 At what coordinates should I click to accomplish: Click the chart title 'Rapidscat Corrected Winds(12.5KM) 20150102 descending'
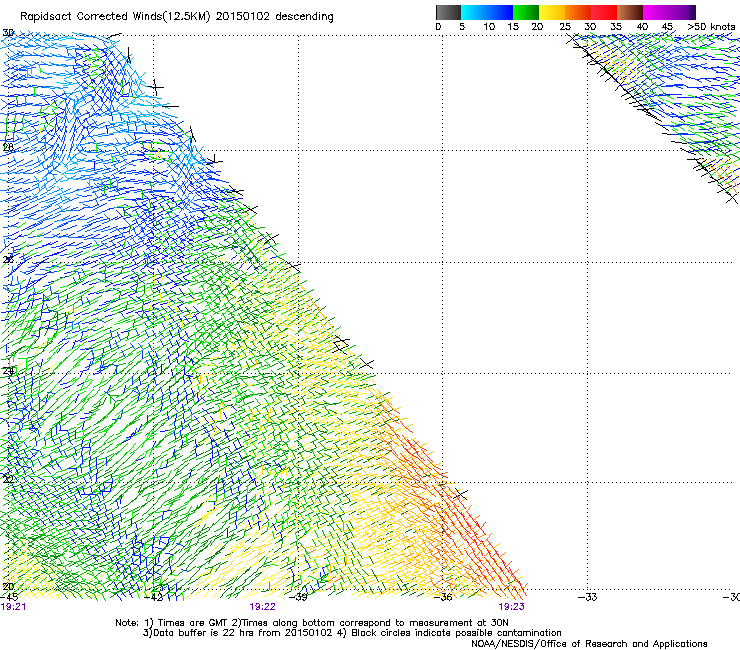tap(177, 17)
